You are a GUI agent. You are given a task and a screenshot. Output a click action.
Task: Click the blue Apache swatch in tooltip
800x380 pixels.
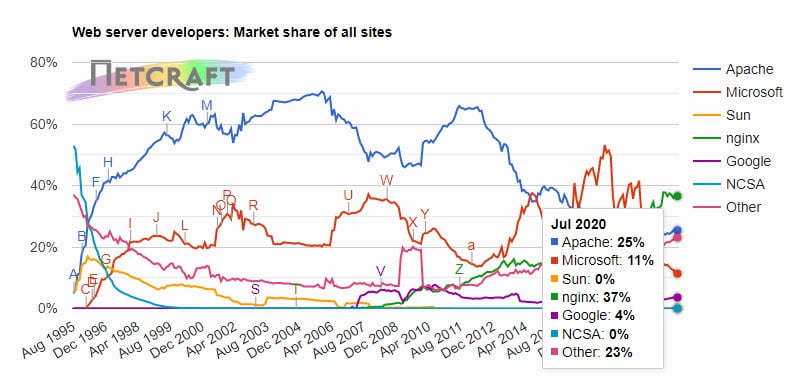click(555, 241)
